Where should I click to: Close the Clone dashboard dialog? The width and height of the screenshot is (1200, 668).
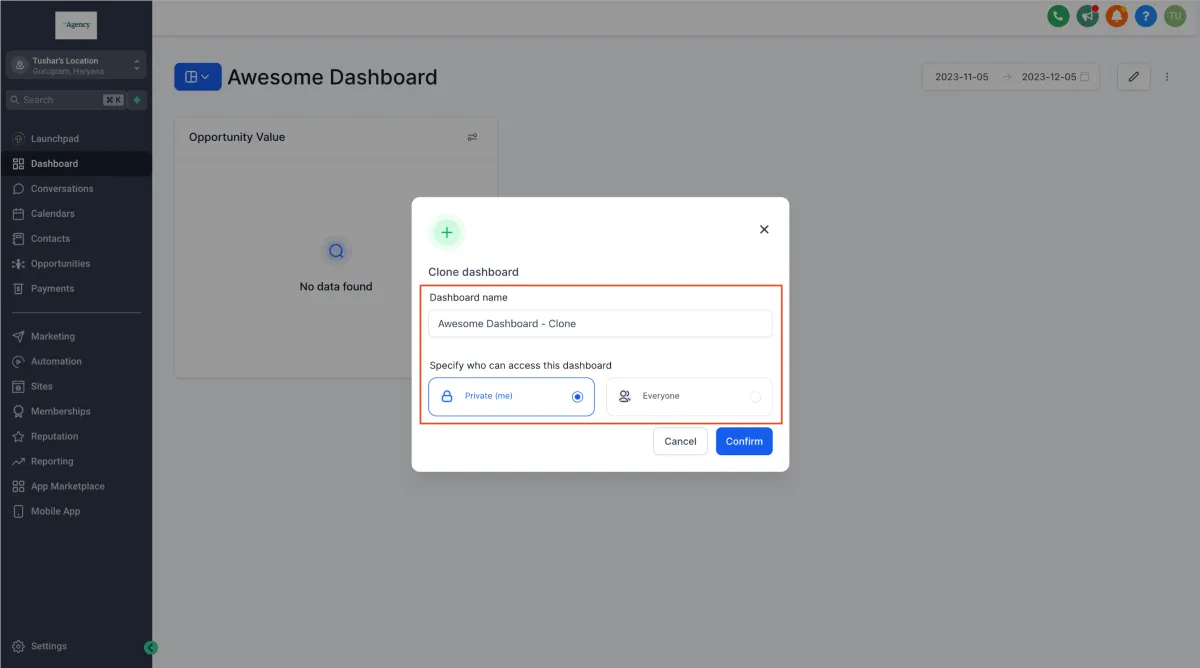point(764,229)
